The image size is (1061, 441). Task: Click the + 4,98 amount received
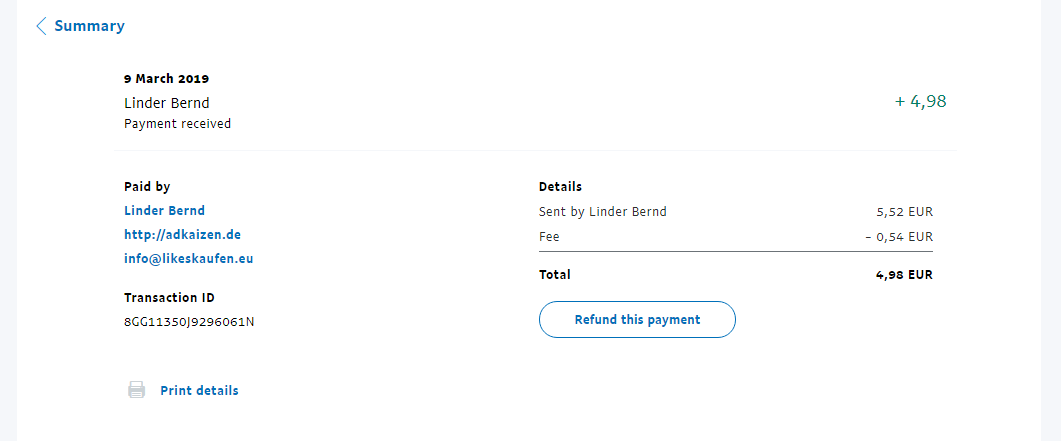(920, 101)
